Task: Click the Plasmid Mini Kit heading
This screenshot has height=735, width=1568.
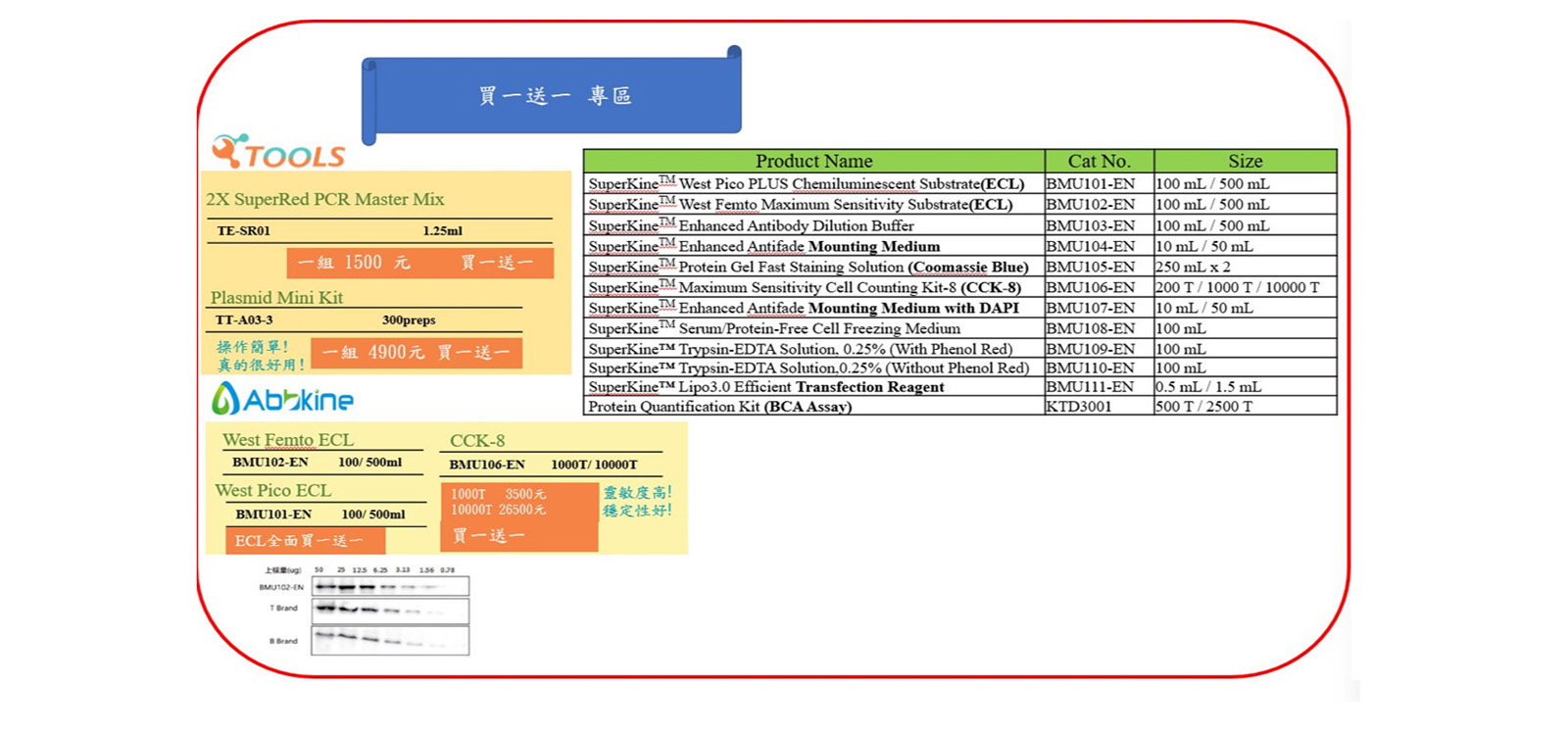Action: 277,297
